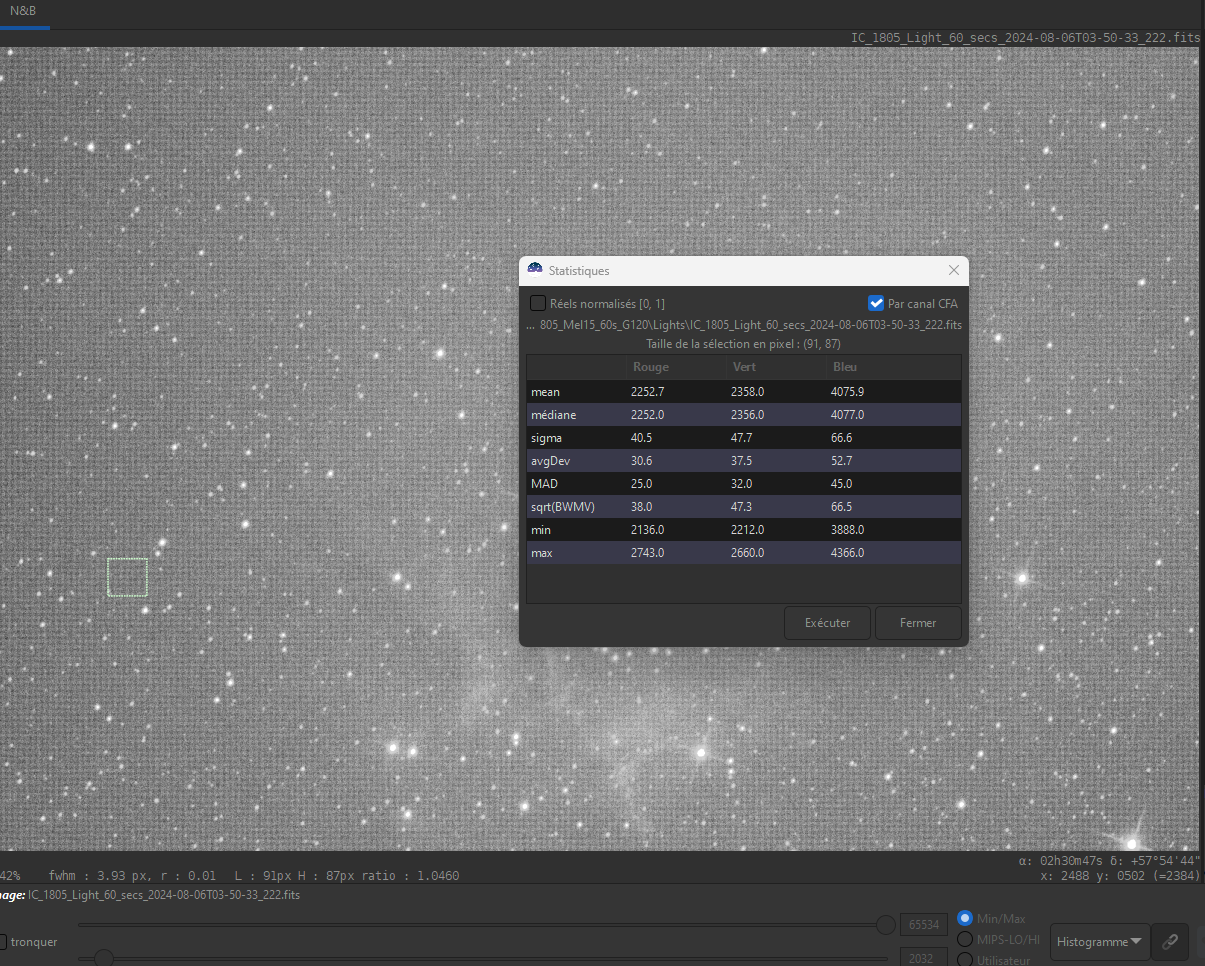The width and height of the screenshot is (1205, 966).
Task: Click the sigma Rouge value 40.5
Action: pyautogui.click(x=641, y=438)
